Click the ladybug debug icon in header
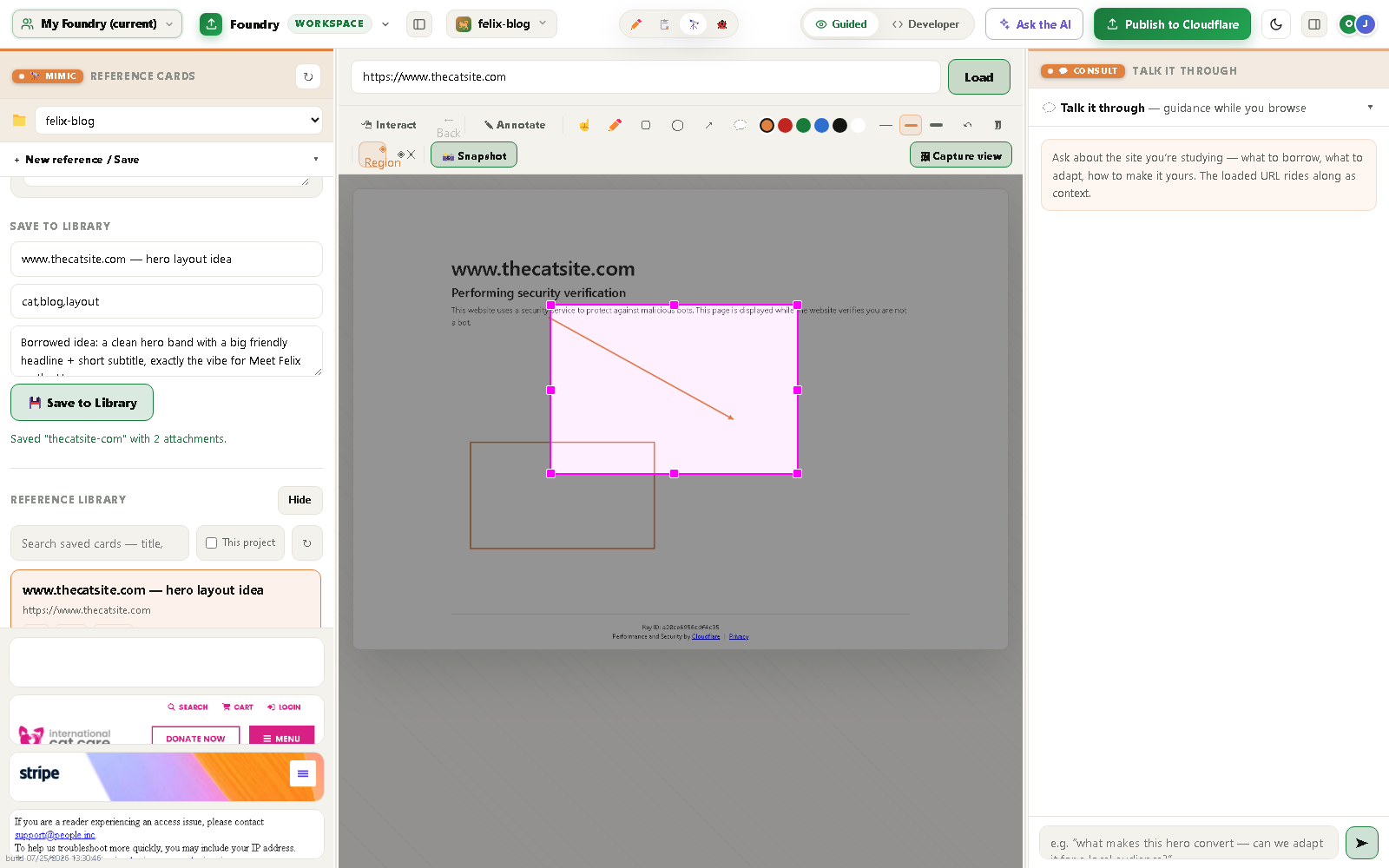Viewport: 1389px width, 868px height. pyautogui.click(x=722, y=24)
